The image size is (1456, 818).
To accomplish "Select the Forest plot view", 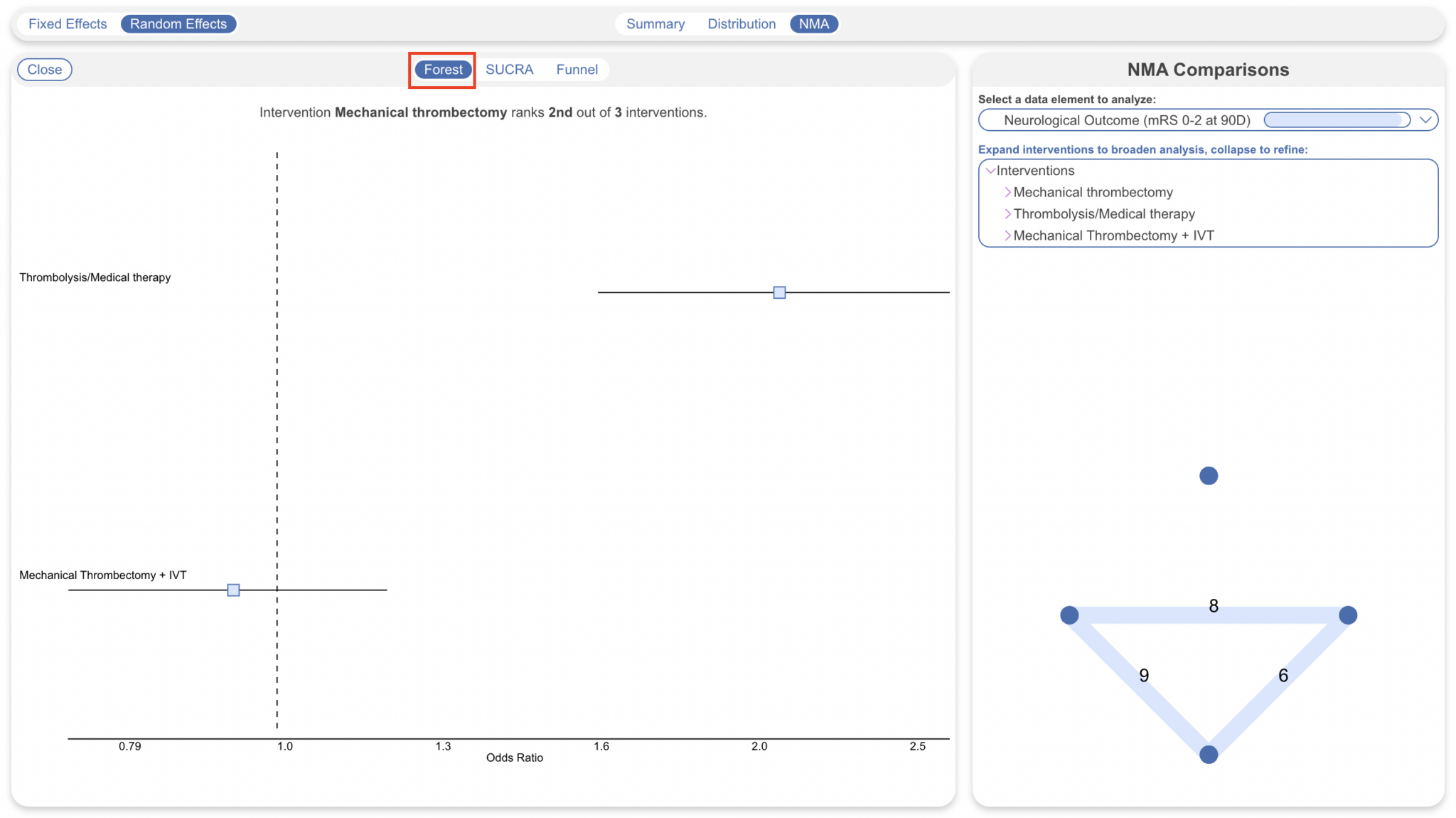I will click(441, 69).
